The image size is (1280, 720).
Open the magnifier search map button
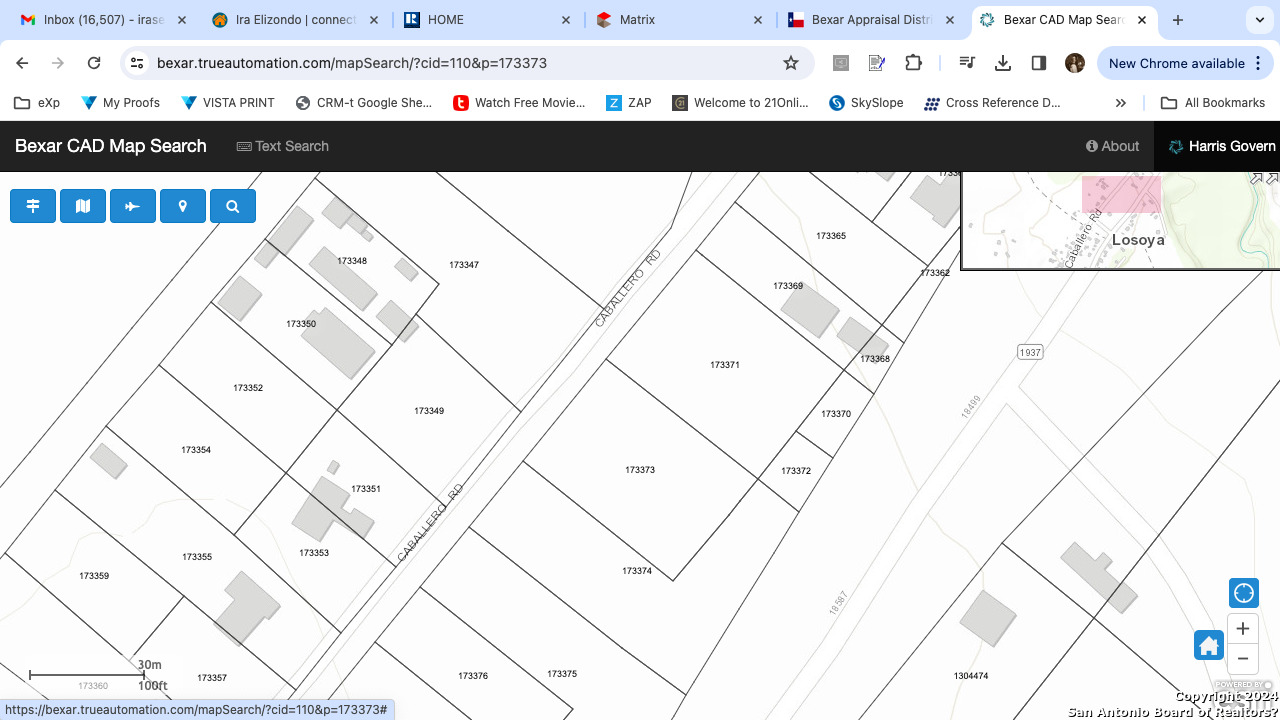pyautogui.click(x=233, y=206)
